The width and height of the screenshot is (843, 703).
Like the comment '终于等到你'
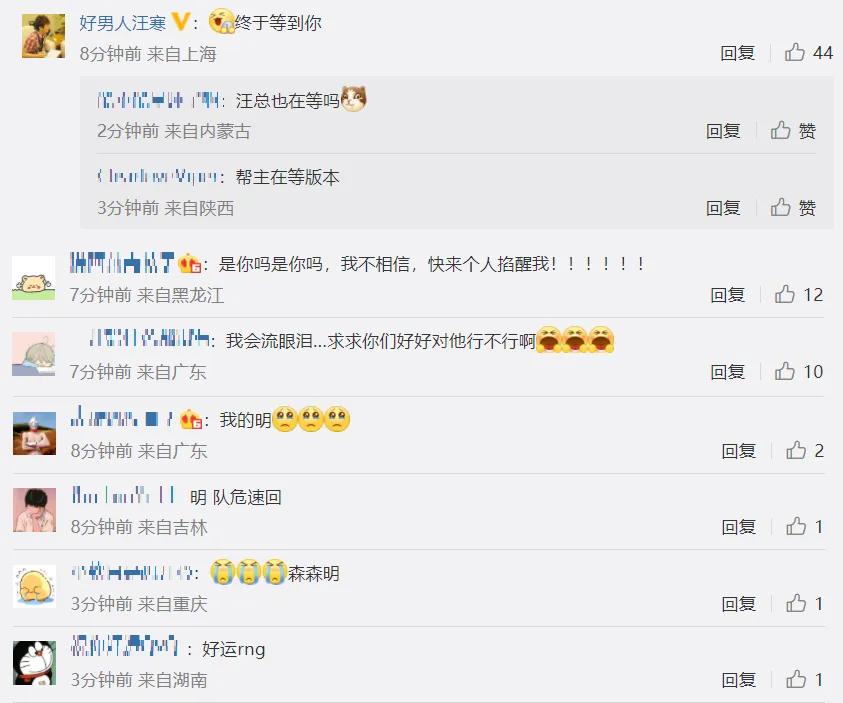coord(808,53)
